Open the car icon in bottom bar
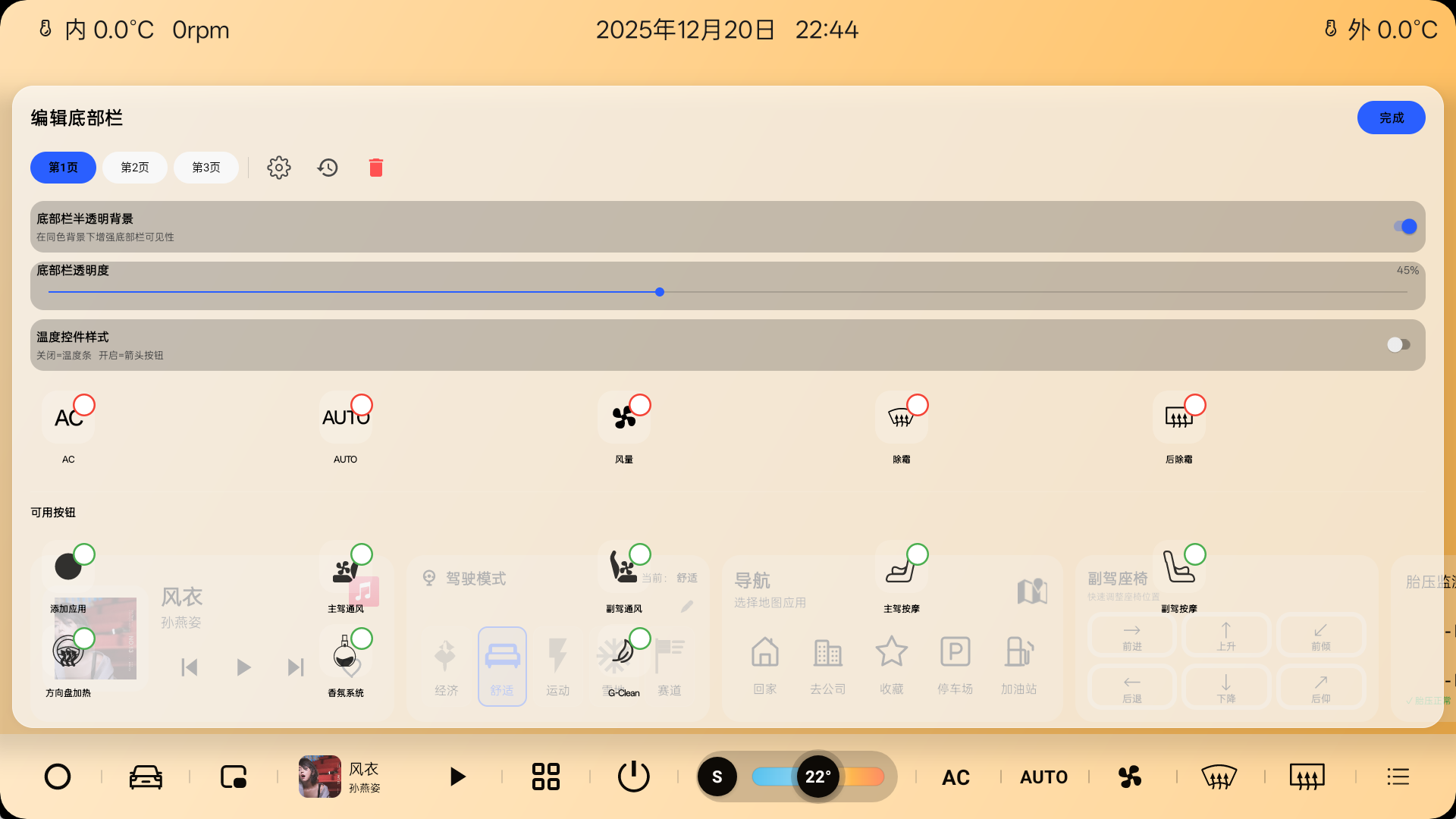Image resolution: width=1456 pixels, height=819 pixels. [x=146, y=777]
